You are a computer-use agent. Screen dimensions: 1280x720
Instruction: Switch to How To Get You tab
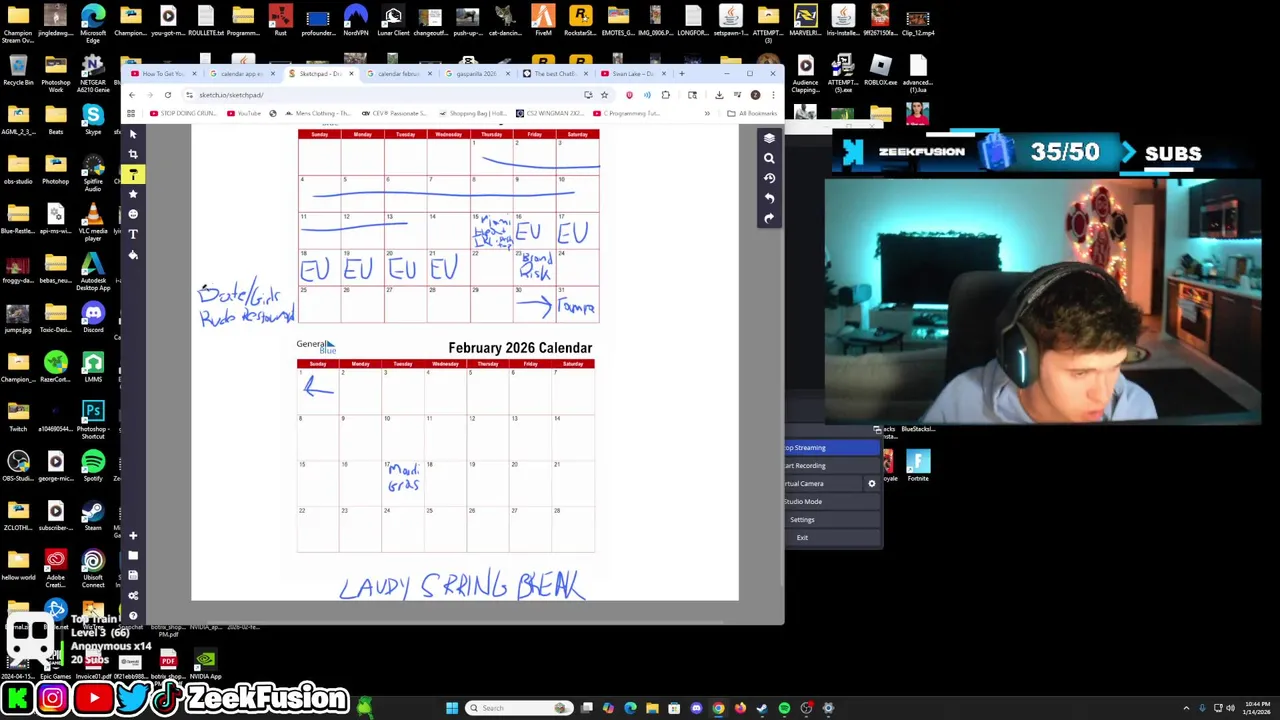[163, 74]
